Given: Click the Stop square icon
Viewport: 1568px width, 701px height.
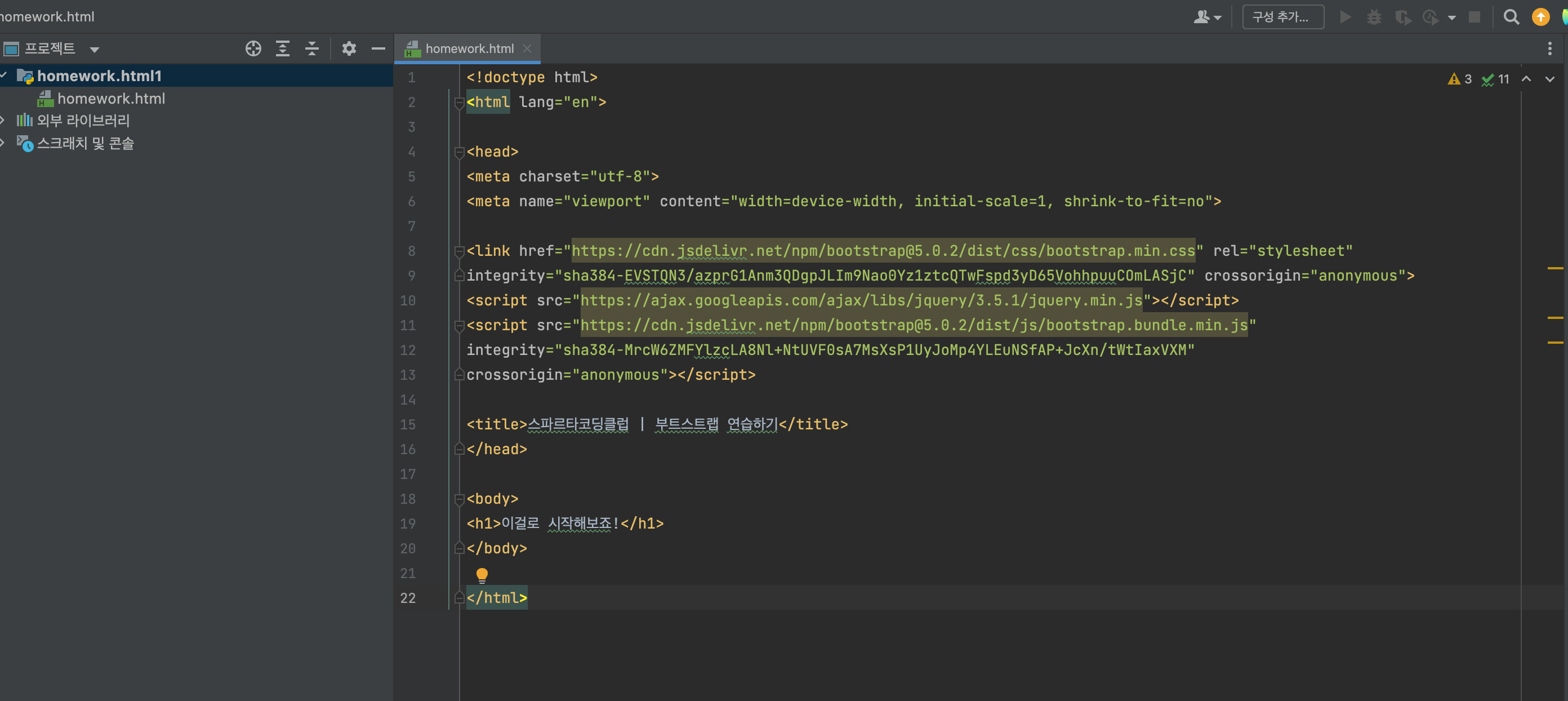Looking at the screenshot, I should coord(1475,17).
